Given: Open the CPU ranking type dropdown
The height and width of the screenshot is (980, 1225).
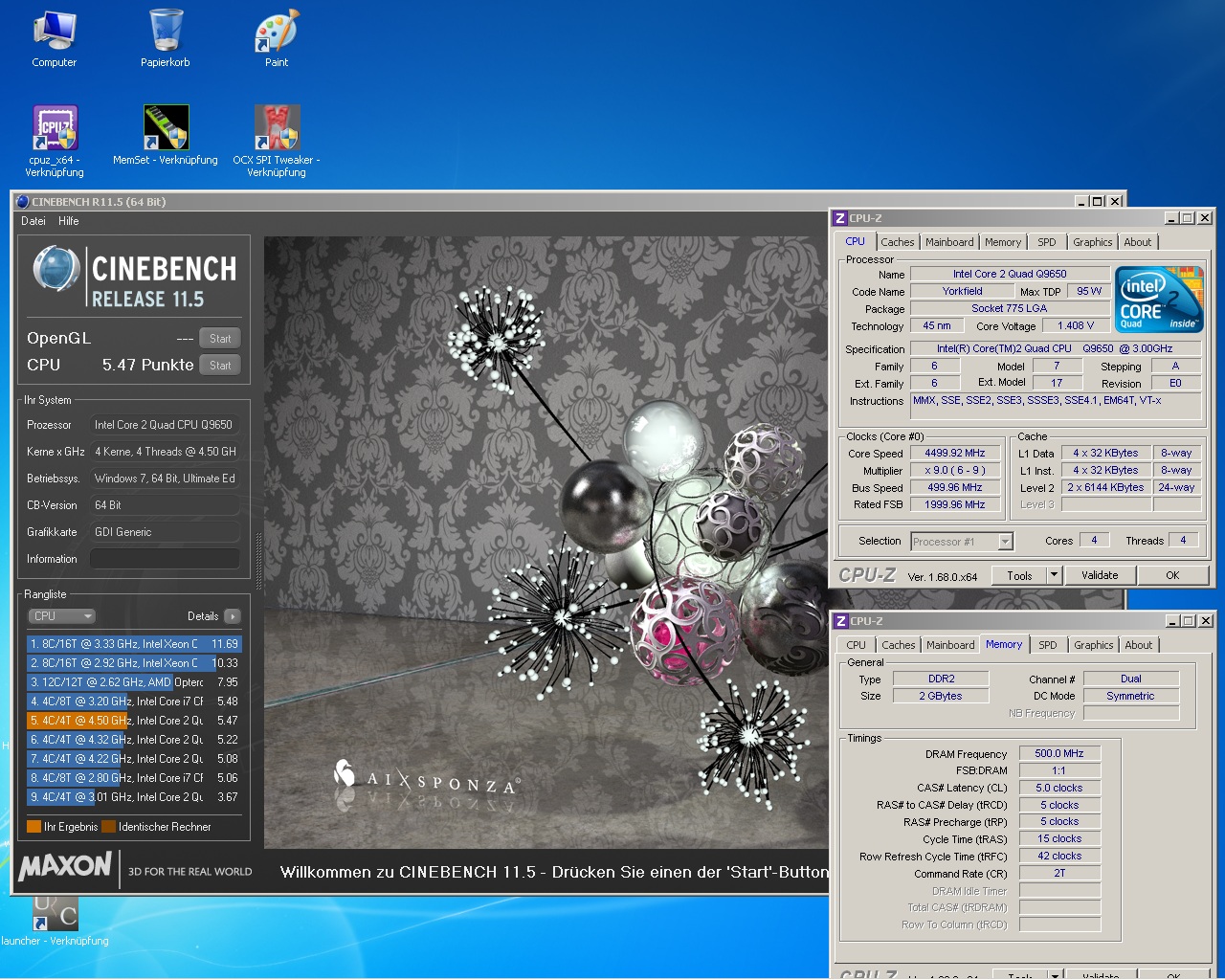Looking at the screenshot, I should pyautogui.click(x=61, y=616).
